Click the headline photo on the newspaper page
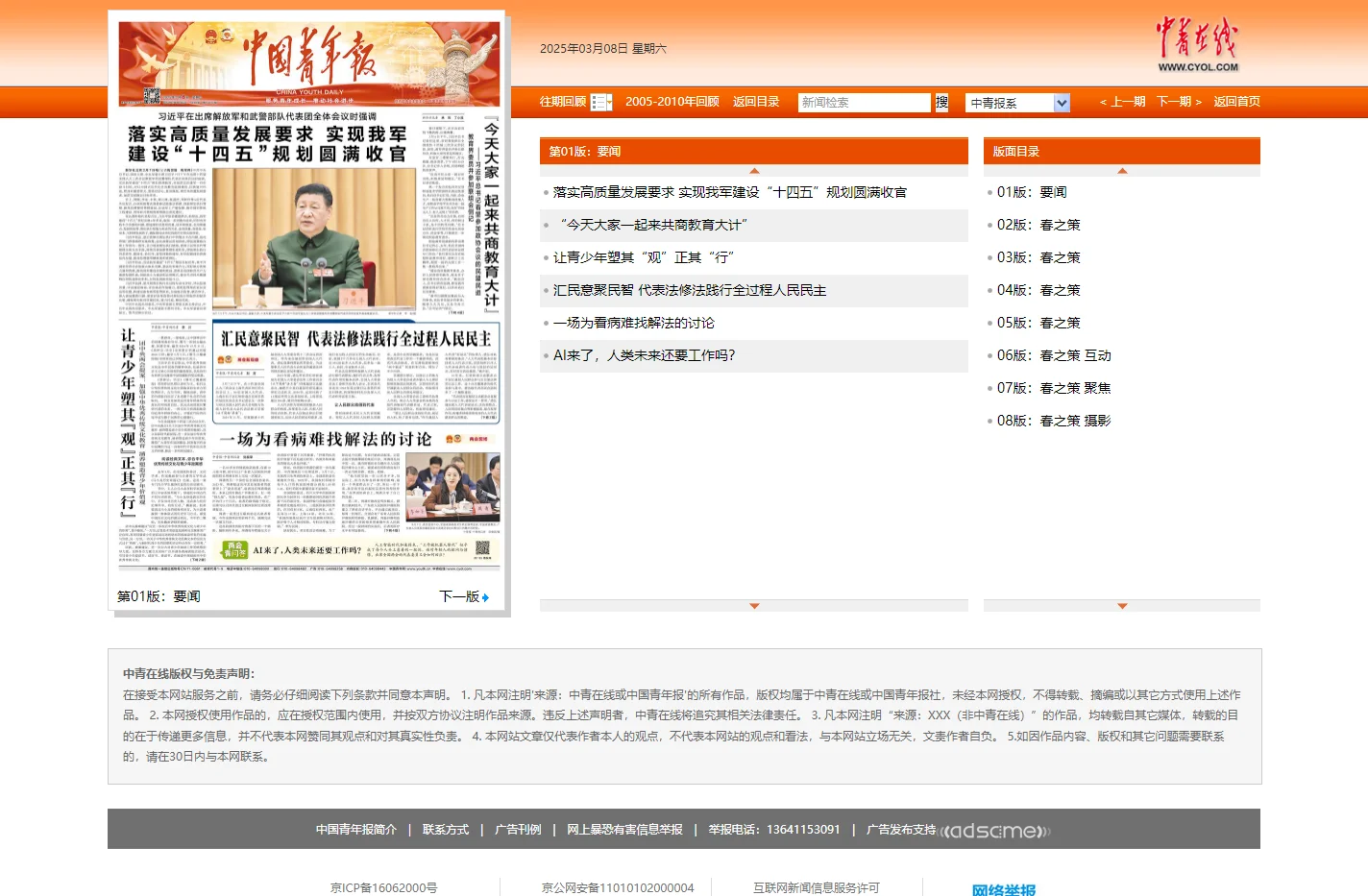 coord(314,240)
